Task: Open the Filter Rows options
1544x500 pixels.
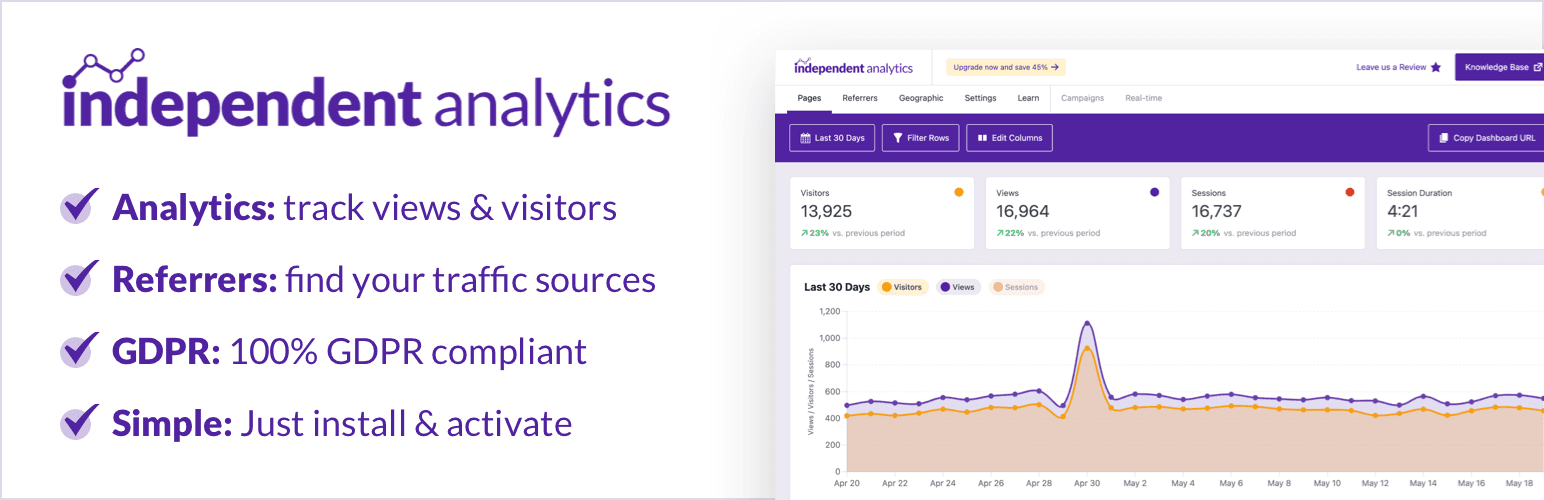Action: pos(921,138)
